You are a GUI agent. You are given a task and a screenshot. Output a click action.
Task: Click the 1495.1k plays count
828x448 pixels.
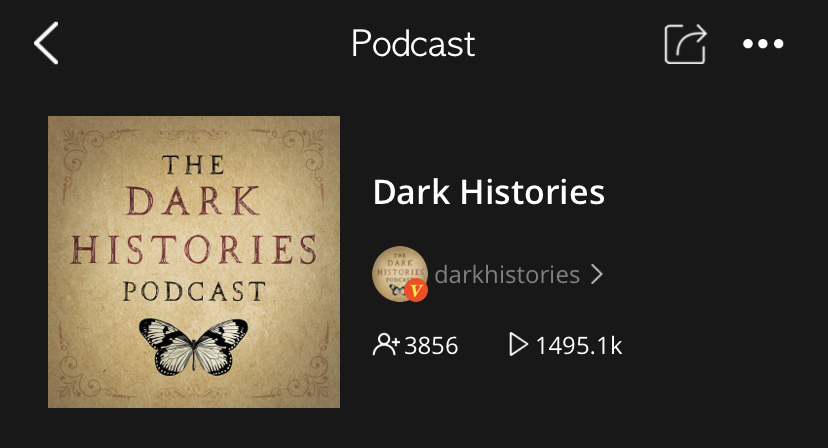579,346
